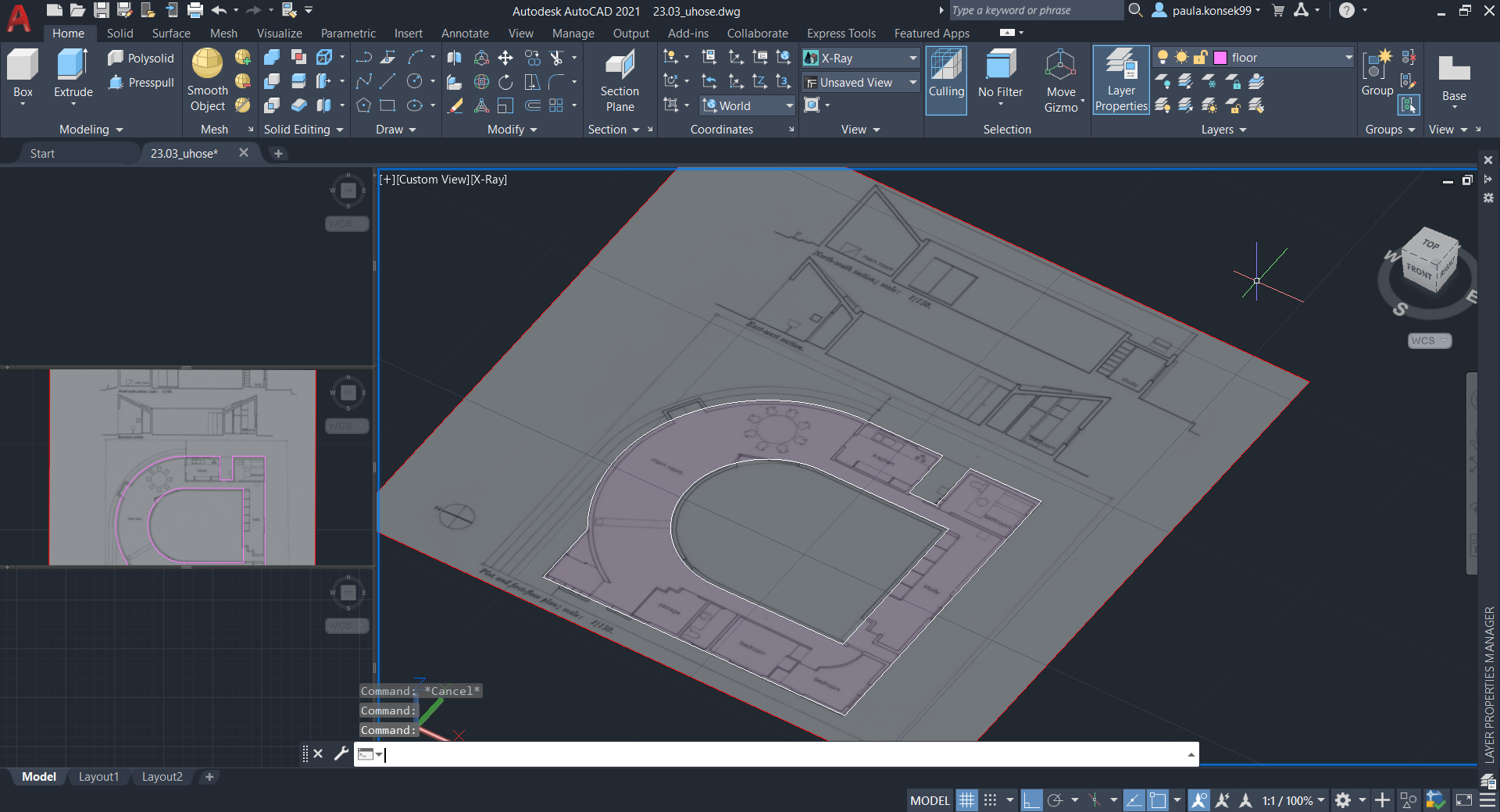Click the 3D Mirror tool

[x=454, y=58]
